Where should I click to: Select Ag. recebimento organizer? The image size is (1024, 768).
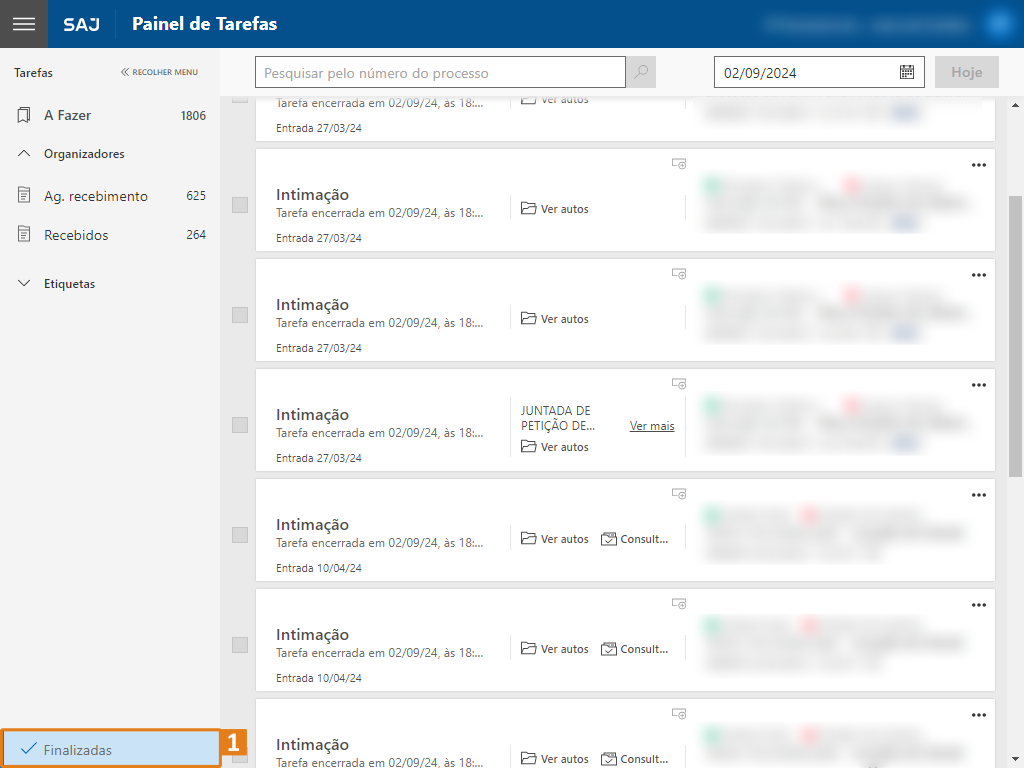pos(95,196)
